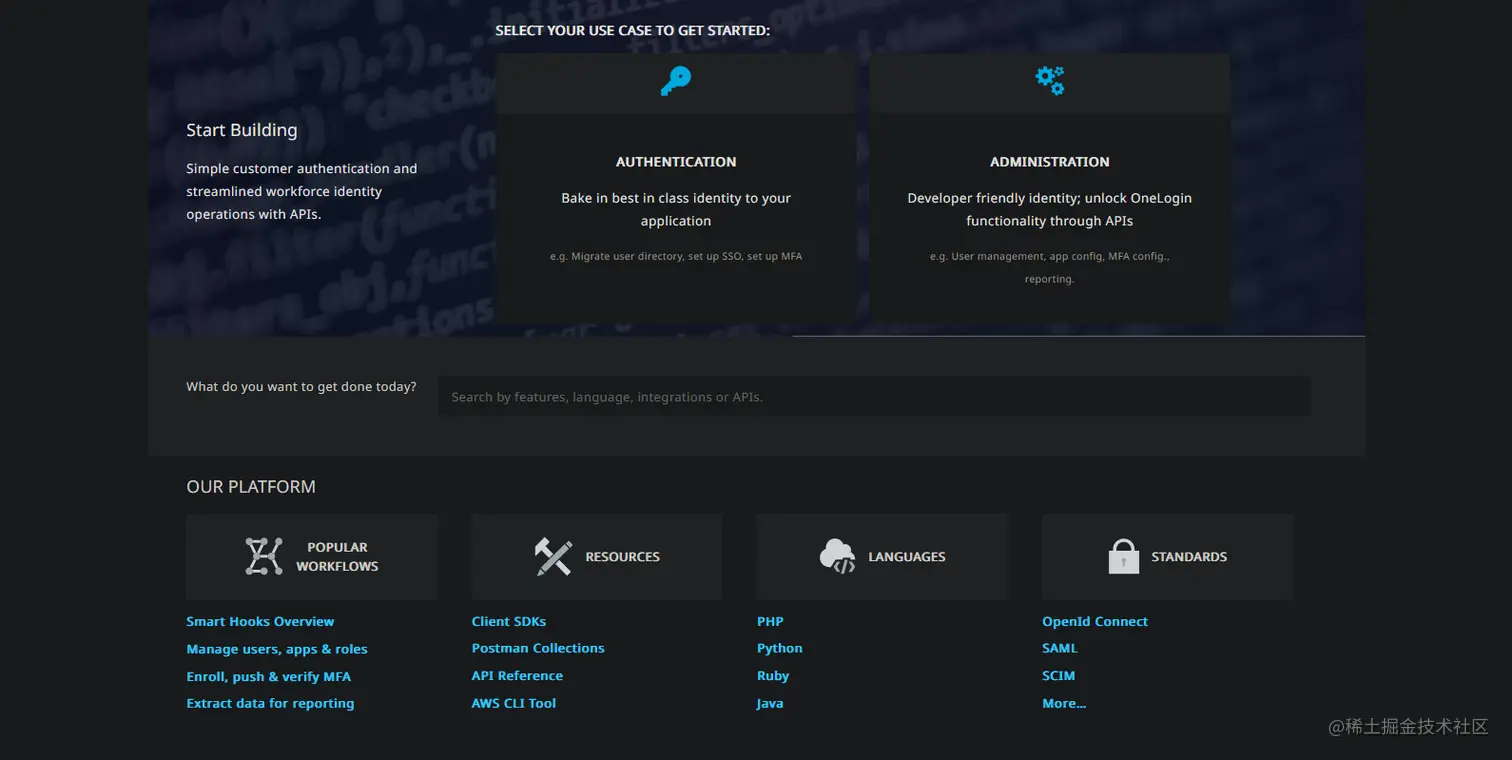
Task: Click the LANGUAGES label
Action: pyautogui.click(x=907, y=557)
